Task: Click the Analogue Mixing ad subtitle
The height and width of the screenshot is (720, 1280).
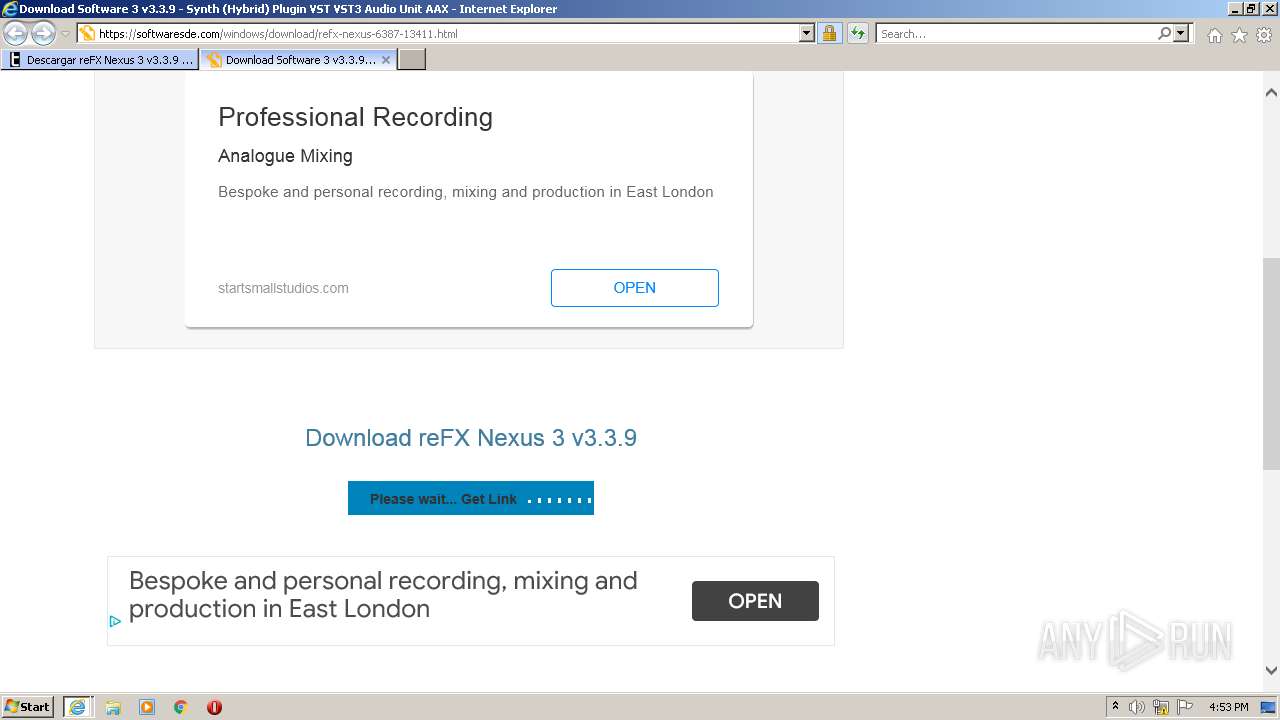Action: click(285, 156)
